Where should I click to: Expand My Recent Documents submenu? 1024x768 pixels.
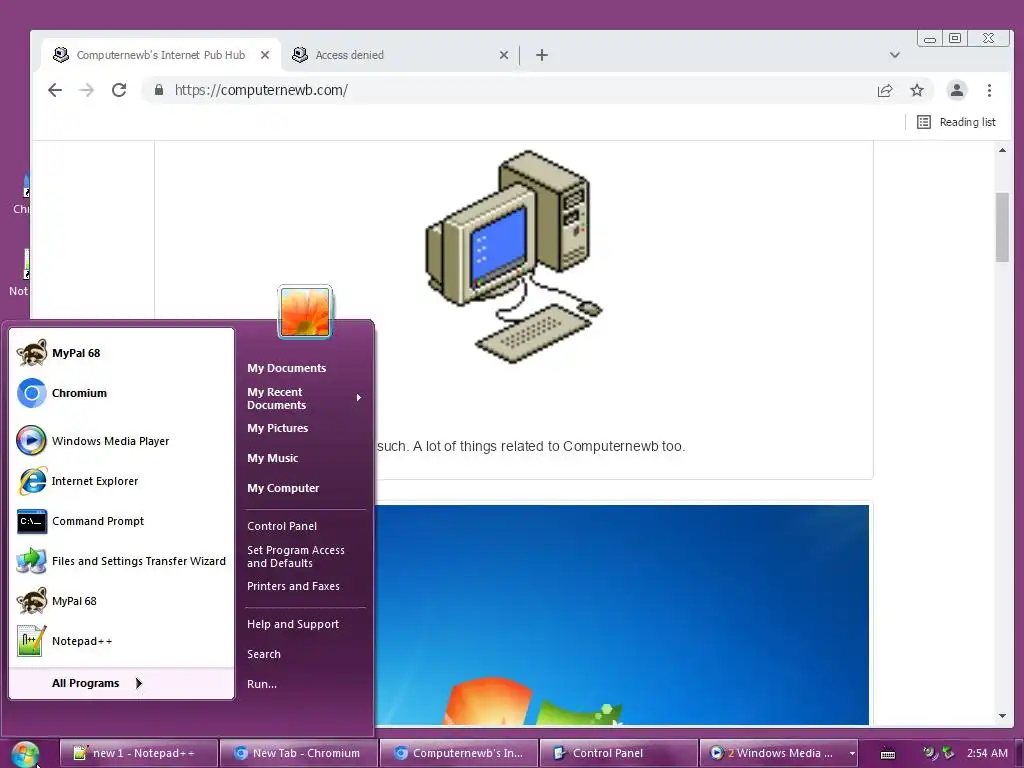pyautogui.click(x=304, y=398)
